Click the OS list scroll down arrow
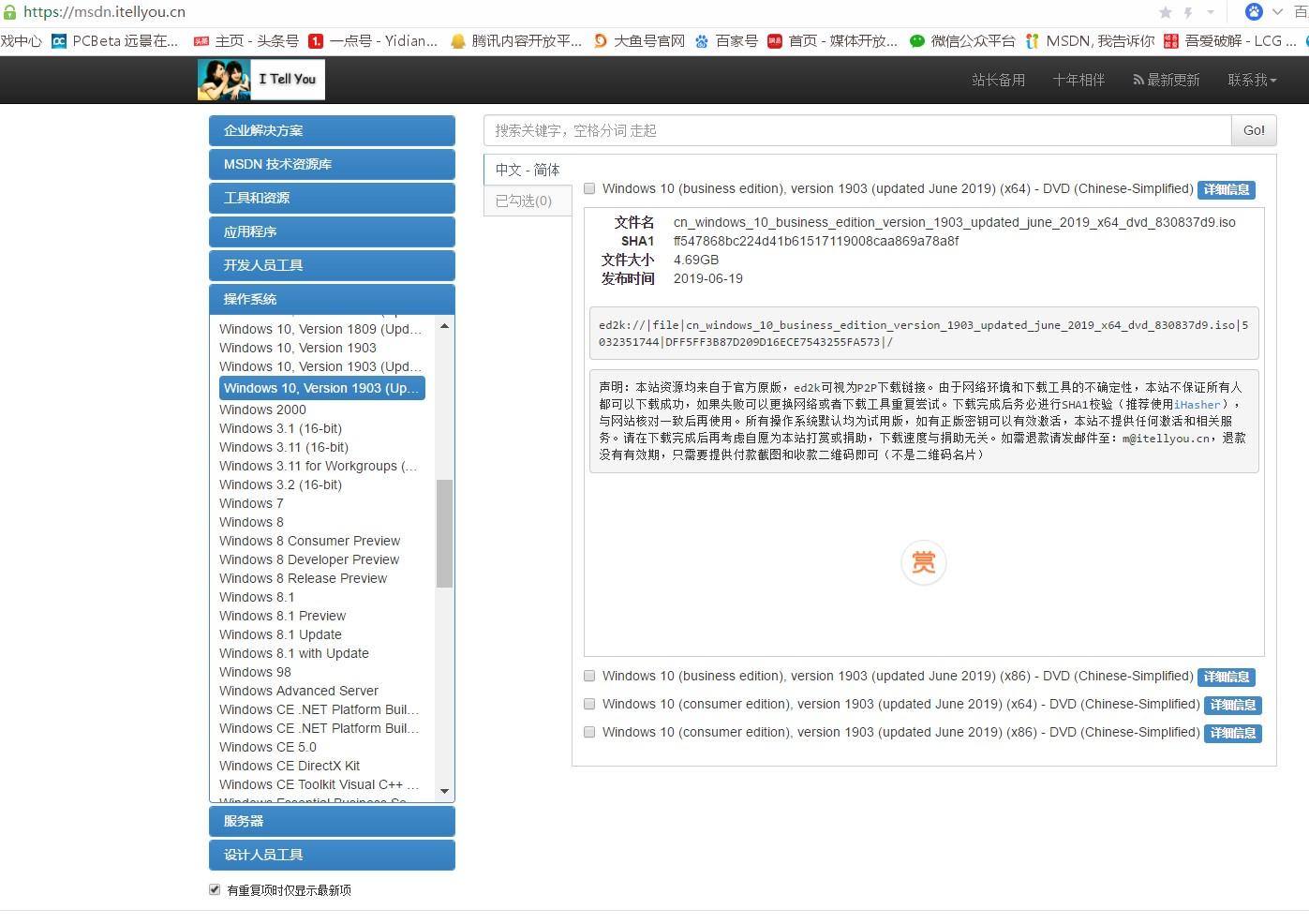This screenshot has height=924, width=1309. click(x=444, y=792)
